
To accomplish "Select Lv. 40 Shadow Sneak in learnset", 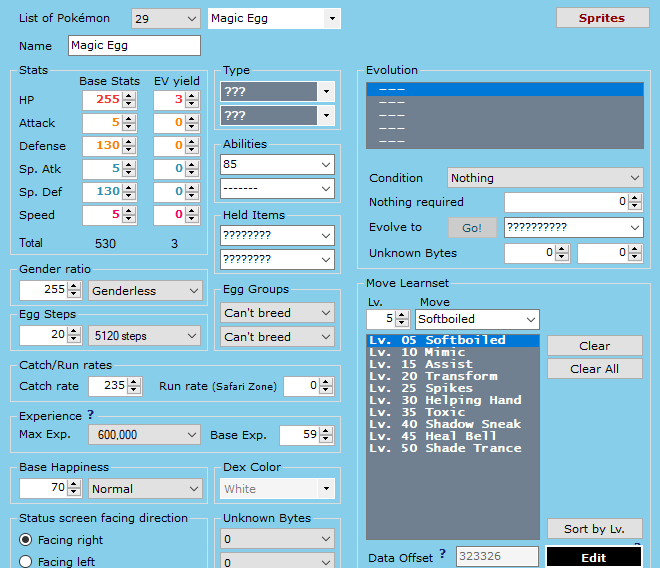I will (452, 424).
